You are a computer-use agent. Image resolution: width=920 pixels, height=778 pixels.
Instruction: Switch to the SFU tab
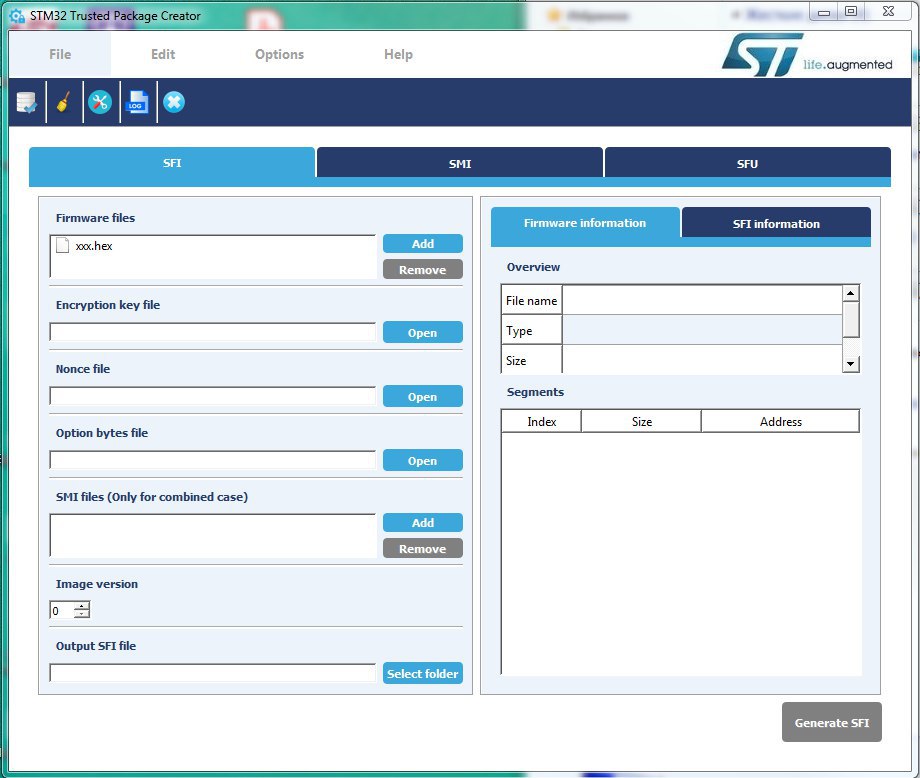(748, 164)
